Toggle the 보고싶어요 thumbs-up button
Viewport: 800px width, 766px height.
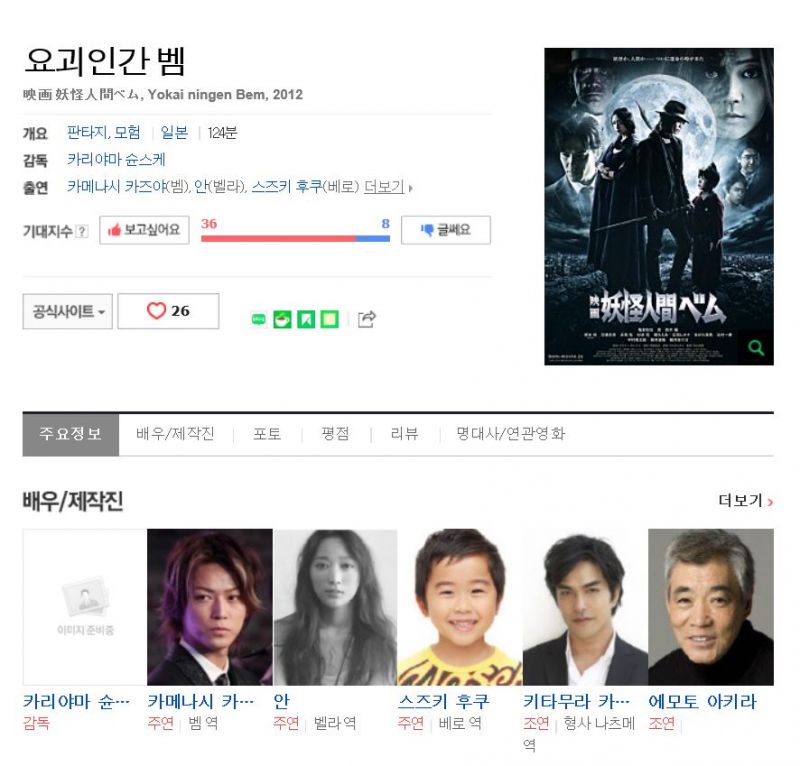(x=144, y=230)
